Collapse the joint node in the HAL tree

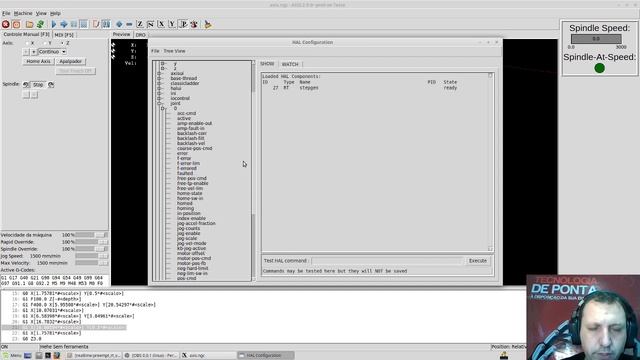[x=159, y=103]
